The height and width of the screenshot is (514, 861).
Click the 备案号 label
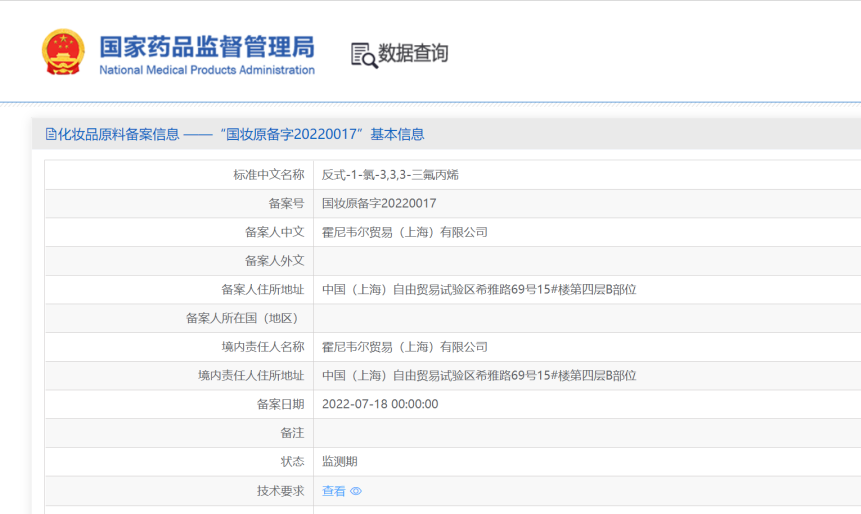(x=286, y=203)
